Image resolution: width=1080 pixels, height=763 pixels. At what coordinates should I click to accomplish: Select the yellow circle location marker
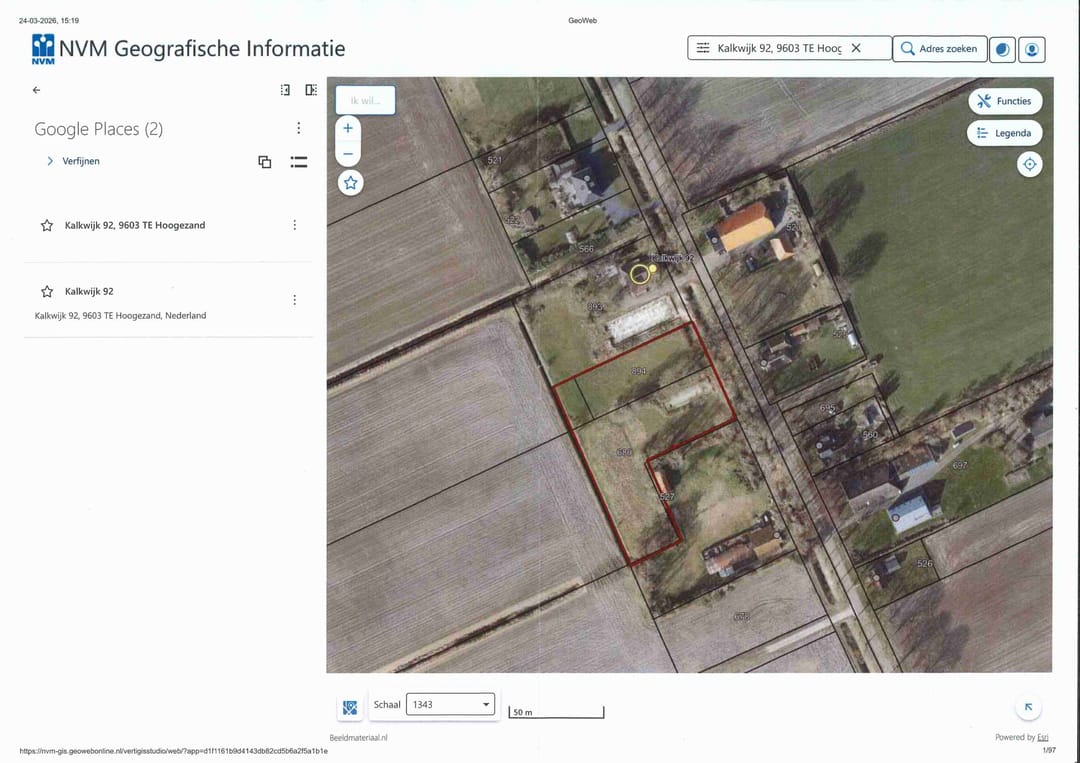click(x=640, y=274)
